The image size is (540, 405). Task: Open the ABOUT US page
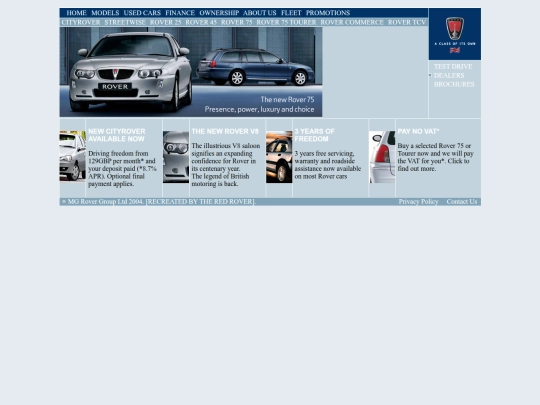260,13
